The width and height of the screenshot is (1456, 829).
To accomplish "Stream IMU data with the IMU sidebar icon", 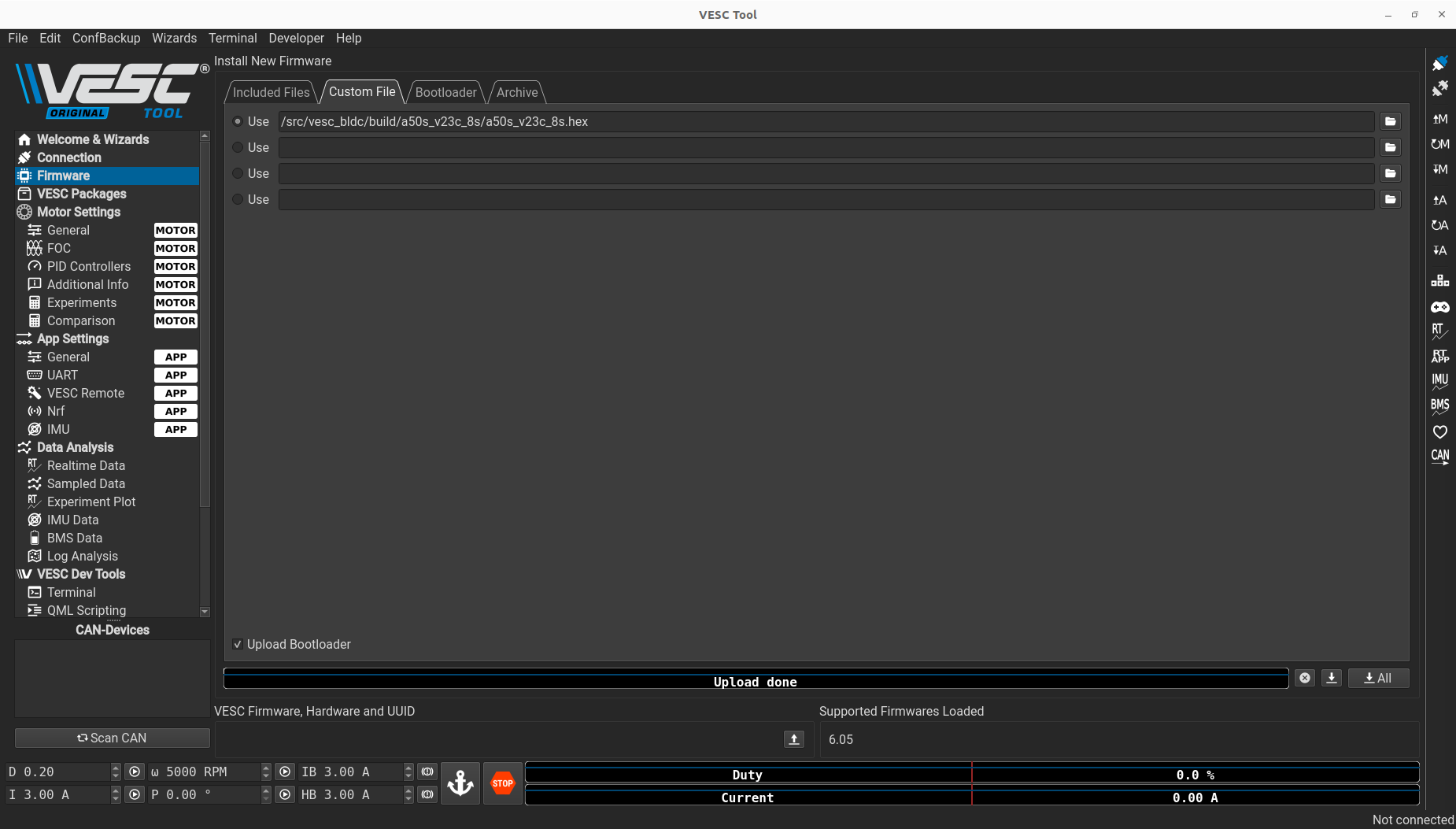I will coord(1441,382).
